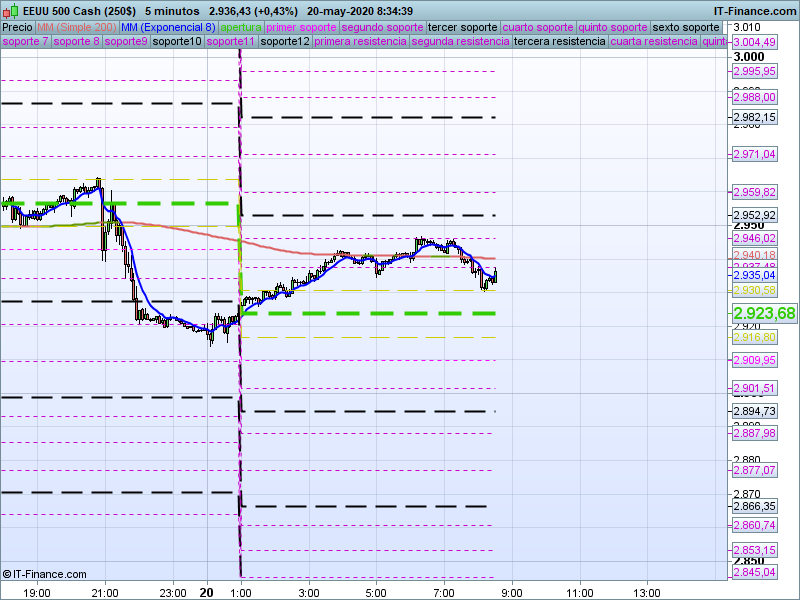Click the chart icon beside EEUU 500 Cash
The width and height of the screenshot is (800, 600).
click(10, 10)
